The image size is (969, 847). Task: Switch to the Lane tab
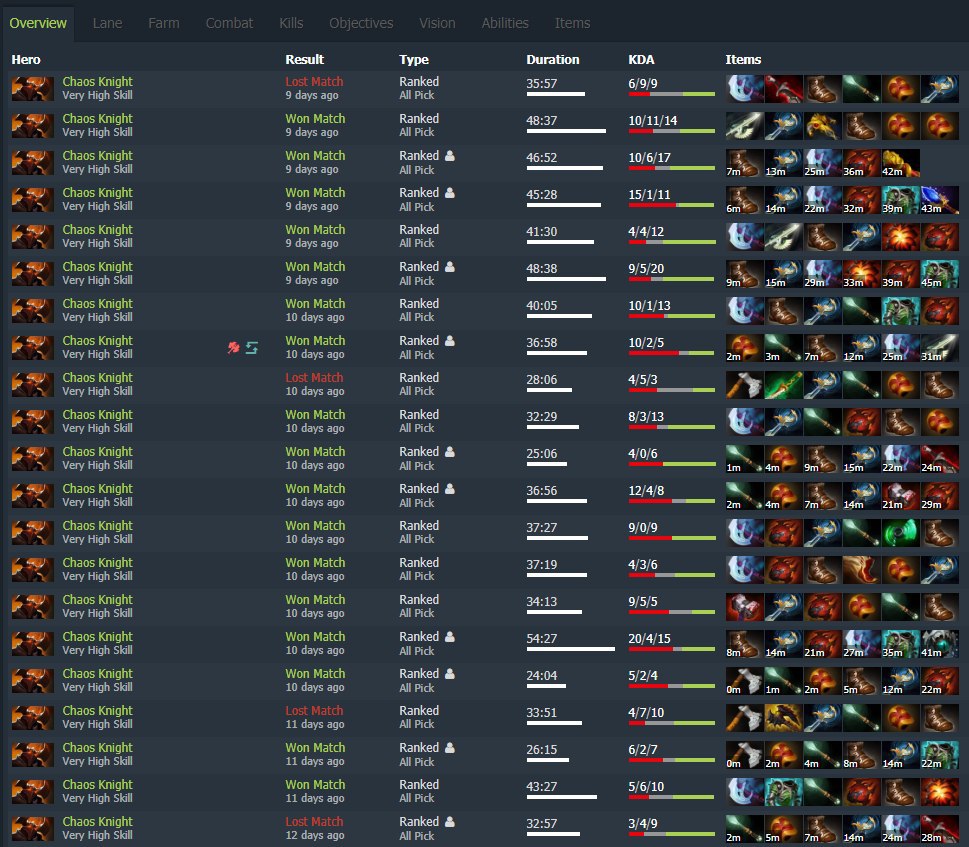click(107, 23)
